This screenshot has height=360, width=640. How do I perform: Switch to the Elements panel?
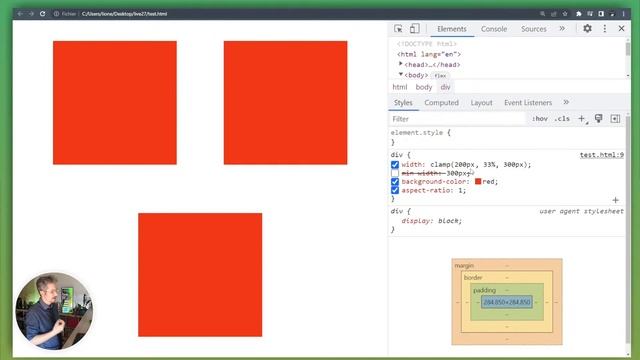click(x=451, y=29)
